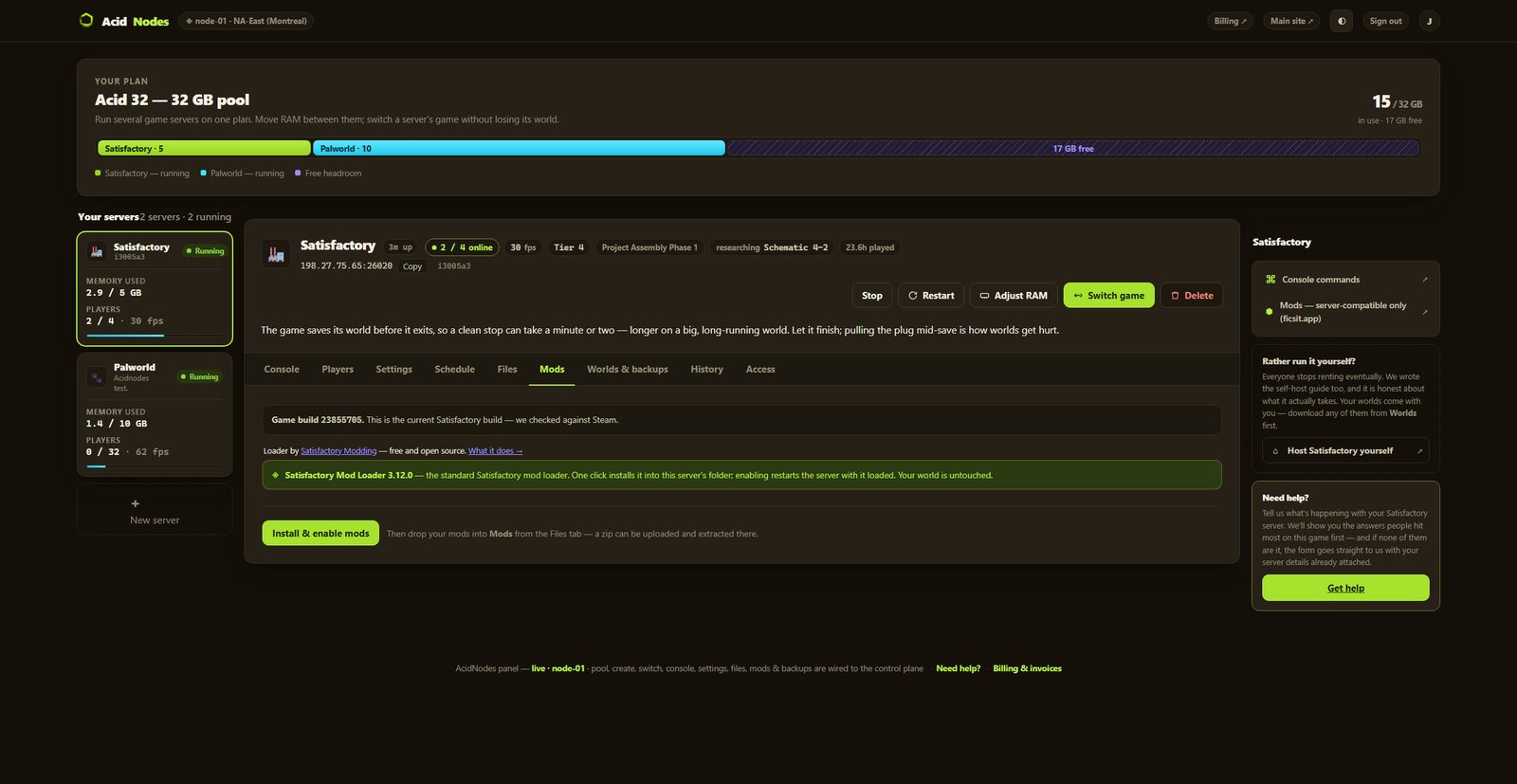Click the Project Assembly Phase 1 badge

pyautogui.click(x=649, y=247)
